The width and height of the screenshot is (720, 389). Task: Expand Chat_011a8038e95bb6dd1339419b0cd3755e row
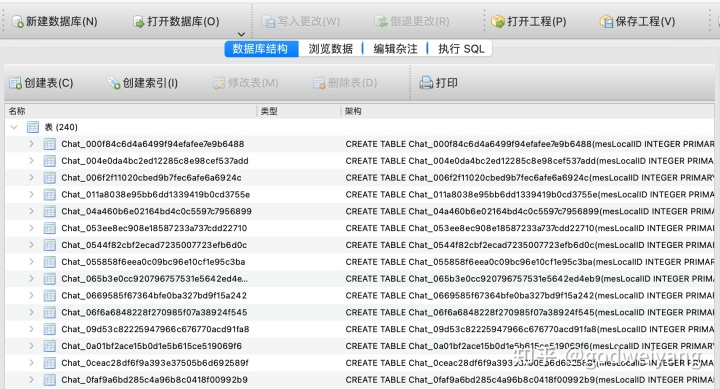click(x=31, y=194)
